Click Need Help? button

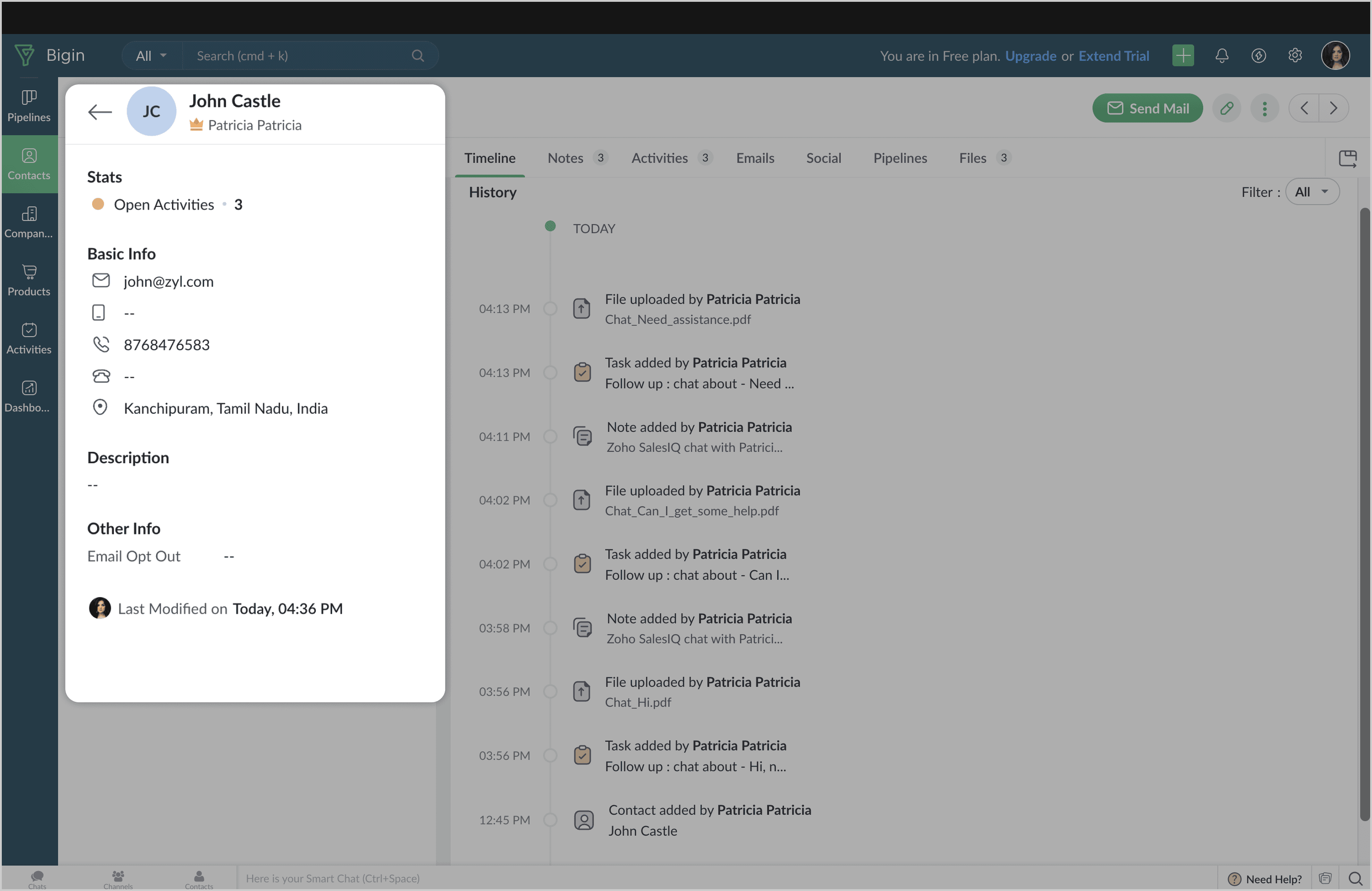click(x=1264, y=879)
